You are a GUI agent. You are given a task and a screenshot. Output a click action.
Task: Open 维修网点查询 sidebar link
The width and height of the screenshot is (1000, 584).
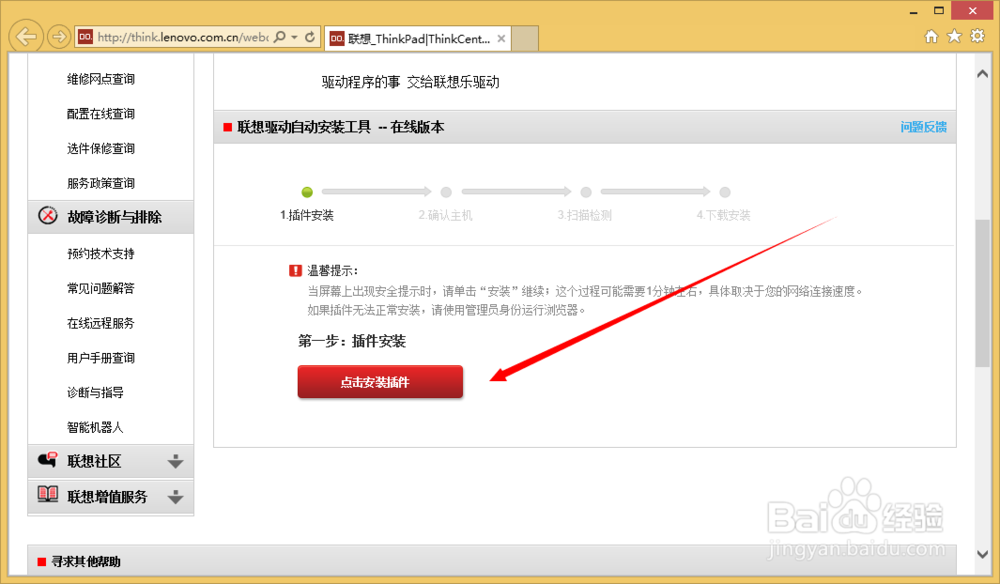[x=101, y=79]
